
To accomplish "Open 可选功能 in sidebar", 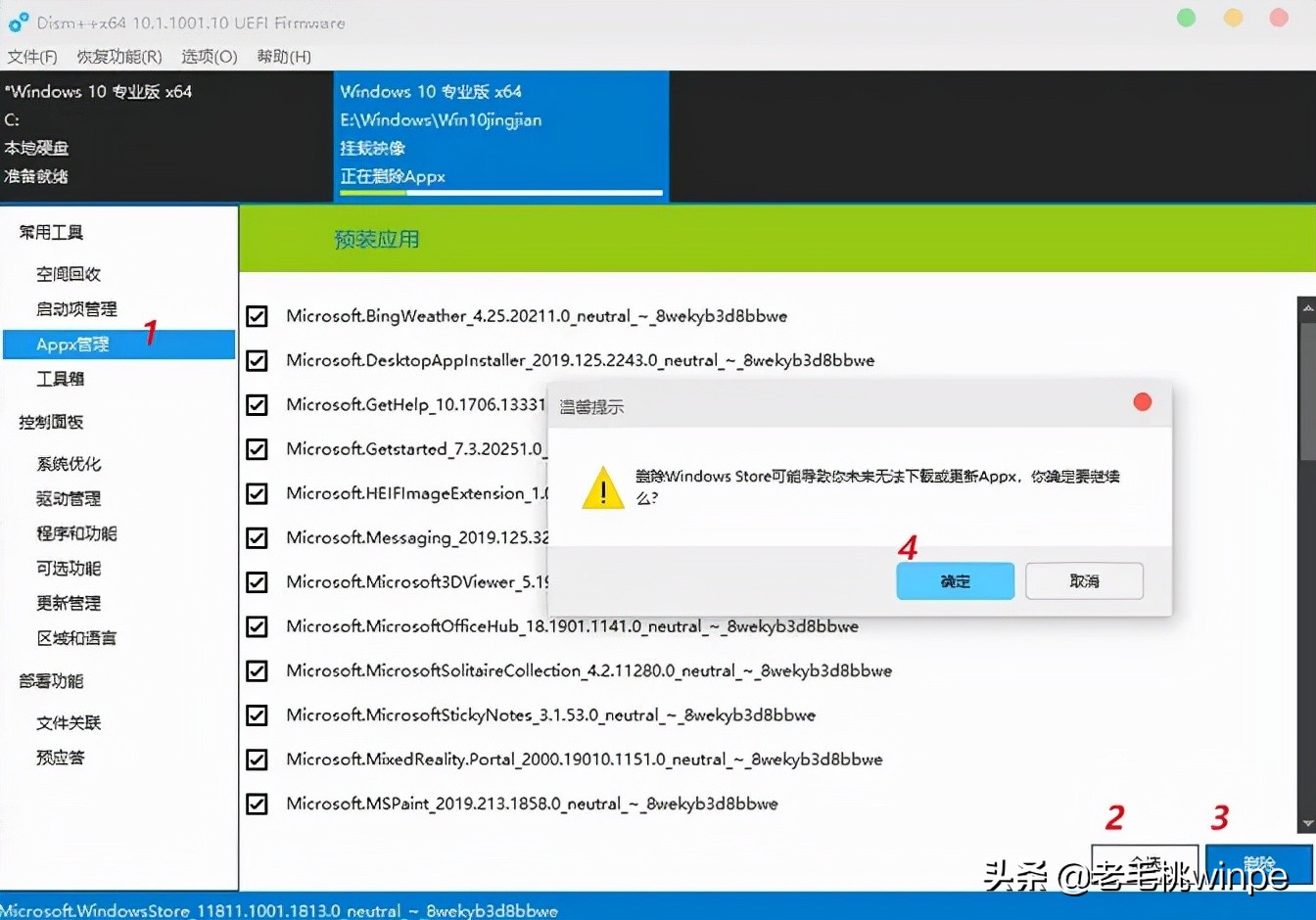I will pos(69,569).
